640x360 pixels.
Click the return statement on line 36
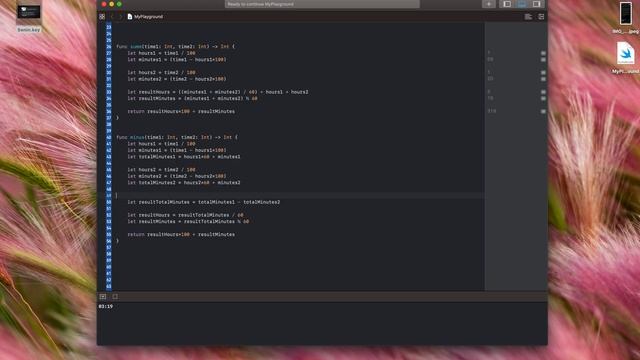tap(181, 111)
